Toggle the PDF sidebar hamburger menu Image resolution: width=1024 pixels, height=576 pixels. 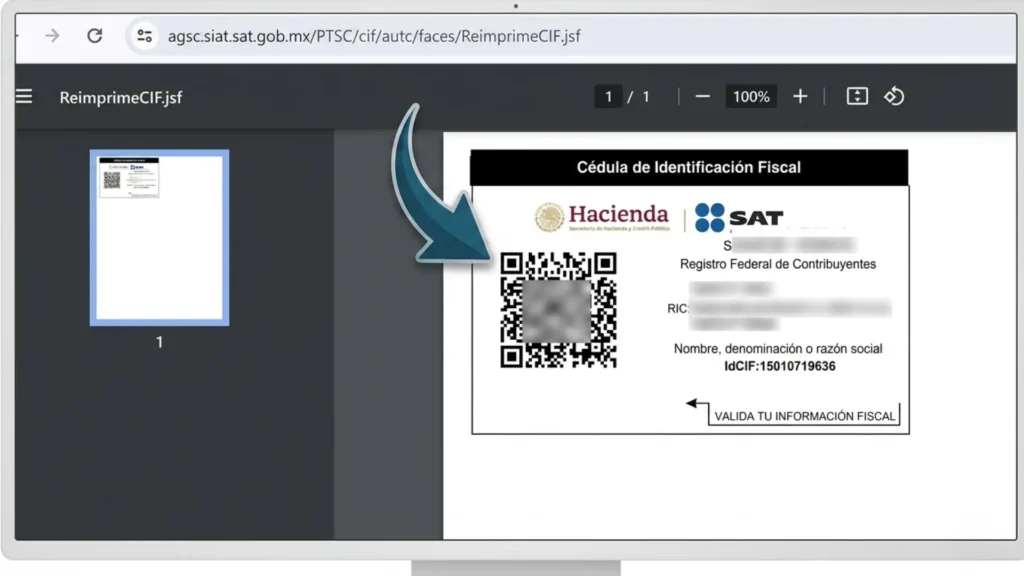[24, 97]
